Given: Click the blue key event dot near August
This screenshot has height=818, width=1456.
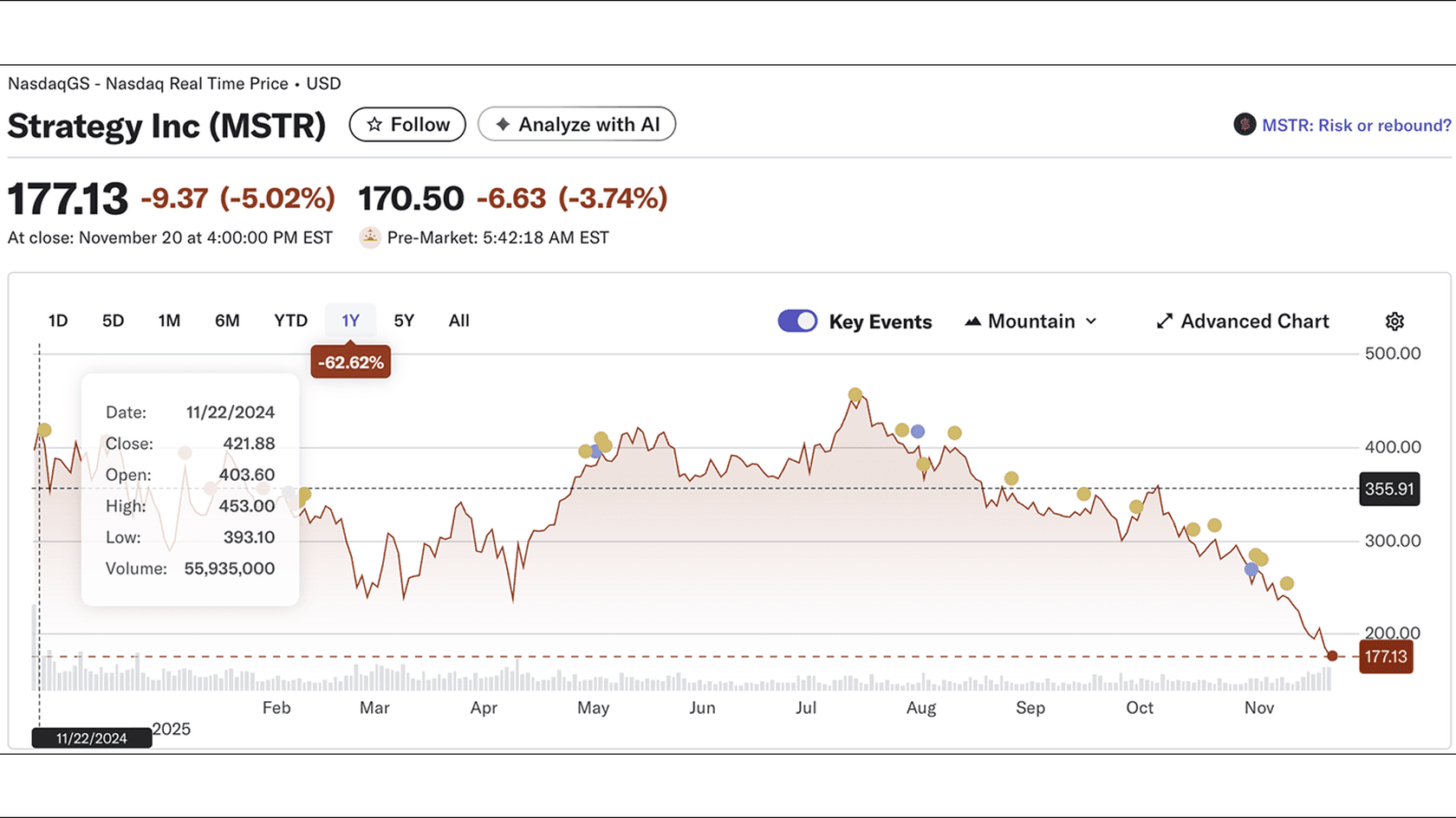Looking at the screenshot, I should coord(918,431).
